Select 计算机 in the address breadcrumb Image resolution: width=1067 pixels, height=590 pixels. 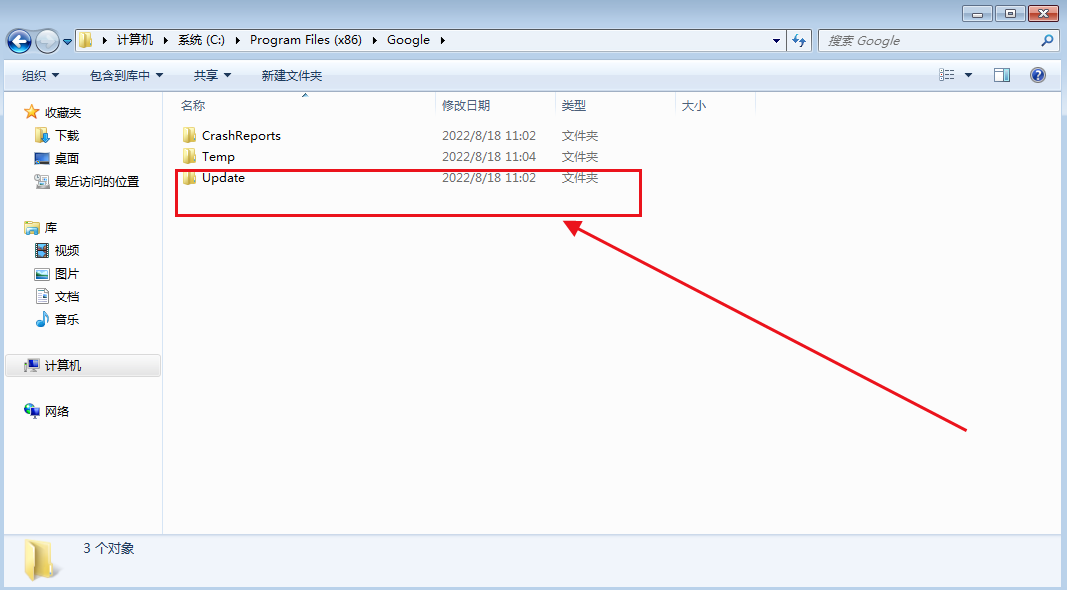(135, 40)
